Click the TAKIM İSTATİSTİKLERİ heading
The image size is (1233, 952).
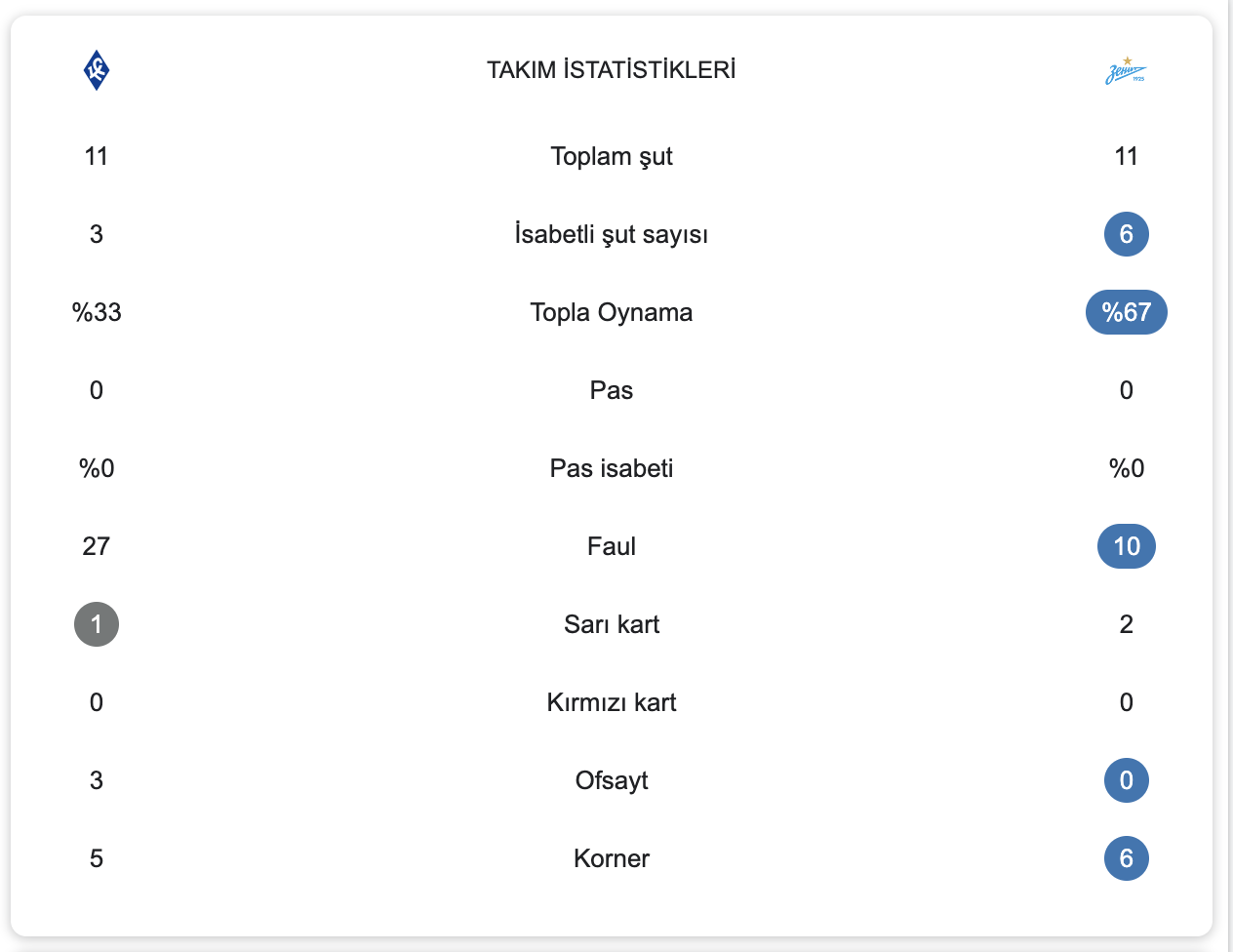(612, 70)
